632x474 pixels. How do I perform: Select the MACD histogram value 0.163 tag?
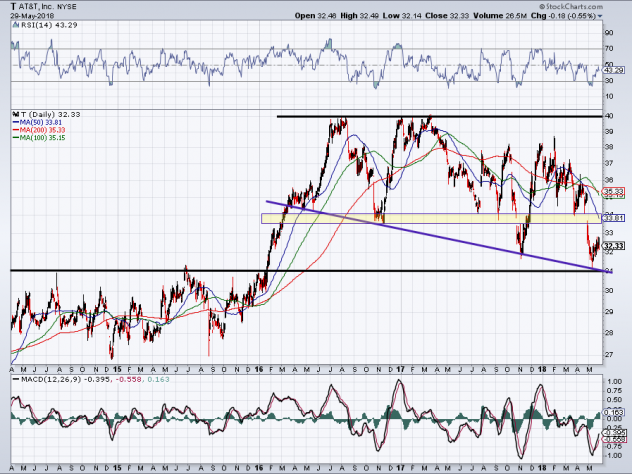pos(614,412)
